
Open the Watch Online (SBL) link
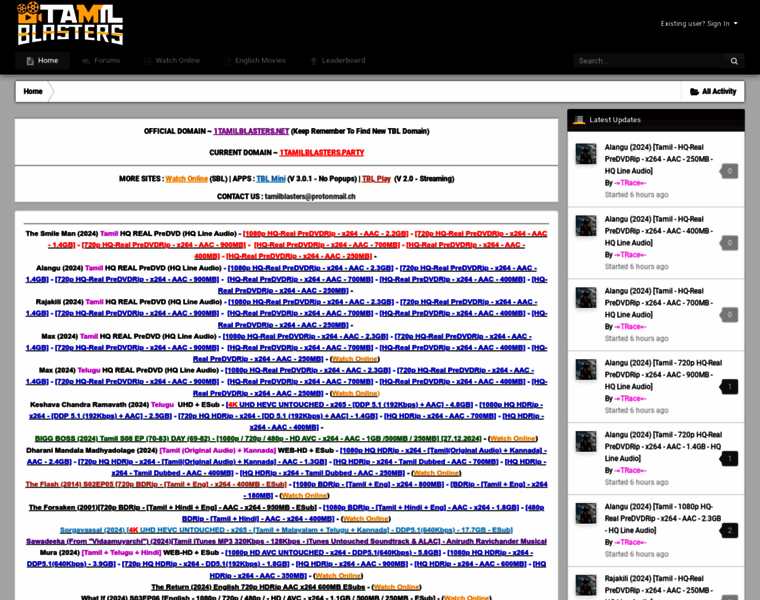click(187, 179)
